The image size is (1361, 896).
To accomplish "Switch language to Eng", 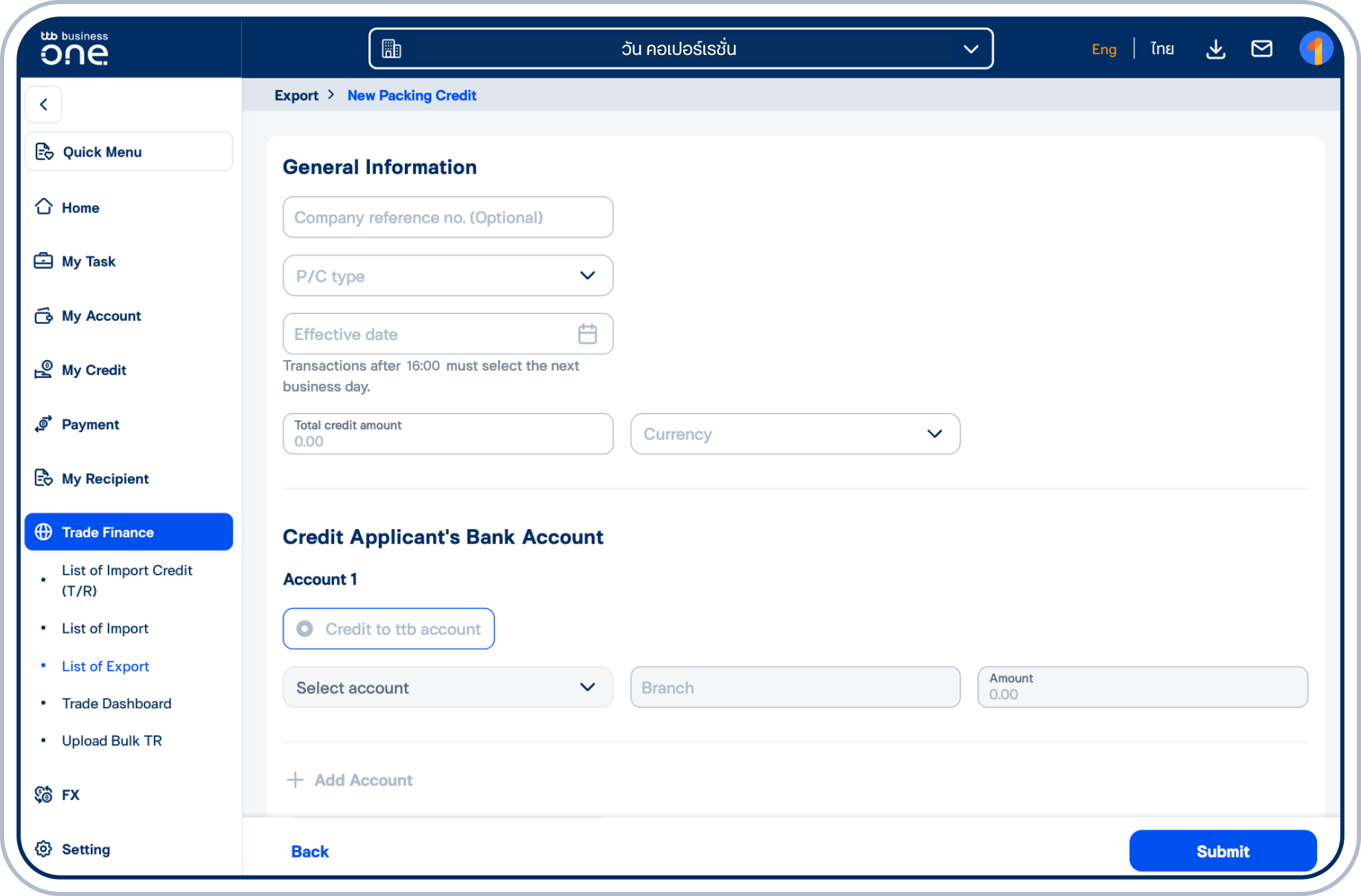I will (1104, 49).
